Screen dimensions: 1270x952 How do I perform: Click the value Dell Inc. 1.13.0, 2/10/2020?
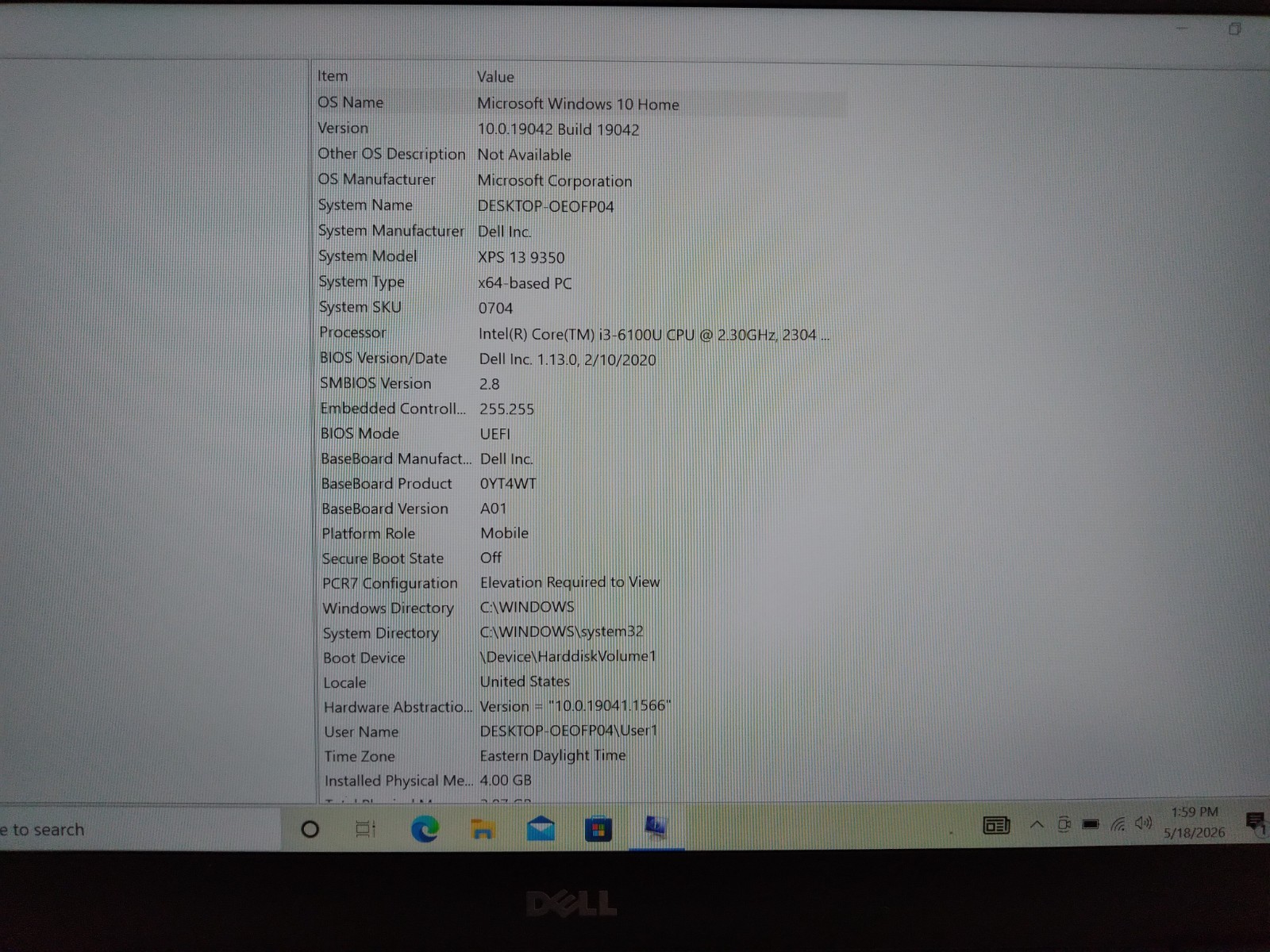pos(568,359)
